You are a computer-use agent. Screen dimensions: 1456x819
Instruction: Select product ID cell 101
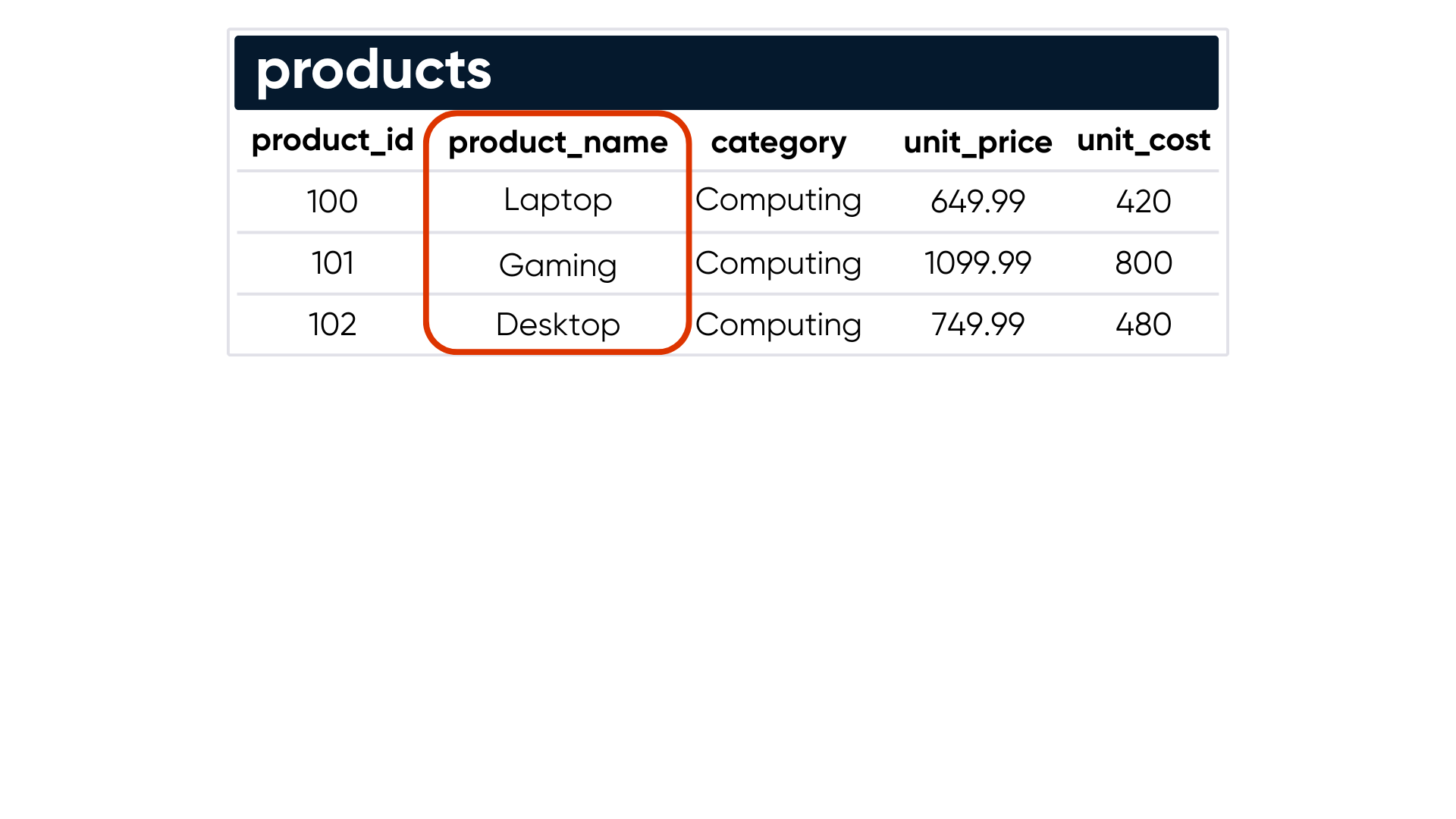[x=332, y=263]
